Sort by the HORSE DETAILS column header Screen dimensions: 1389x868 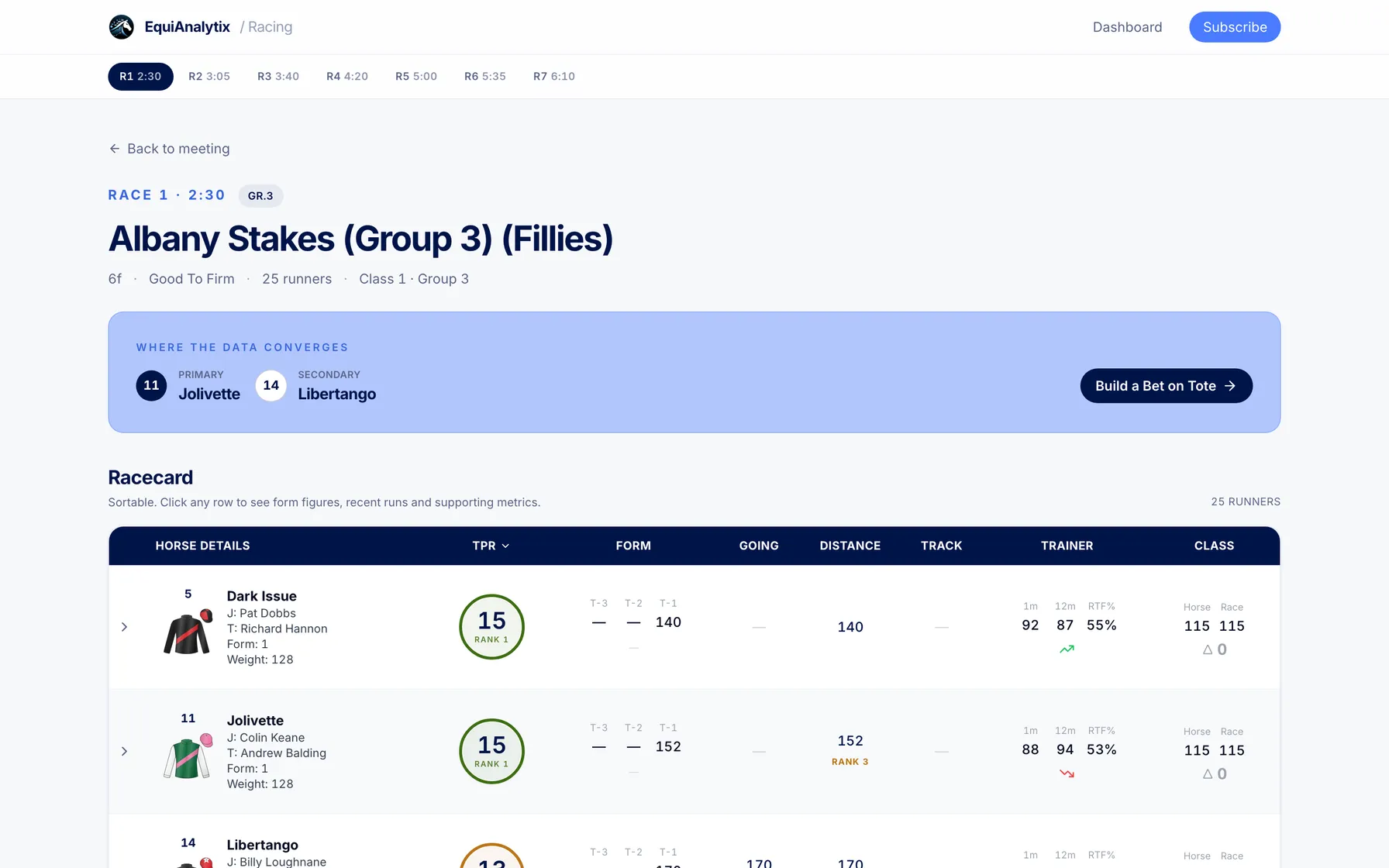[202, 546]
